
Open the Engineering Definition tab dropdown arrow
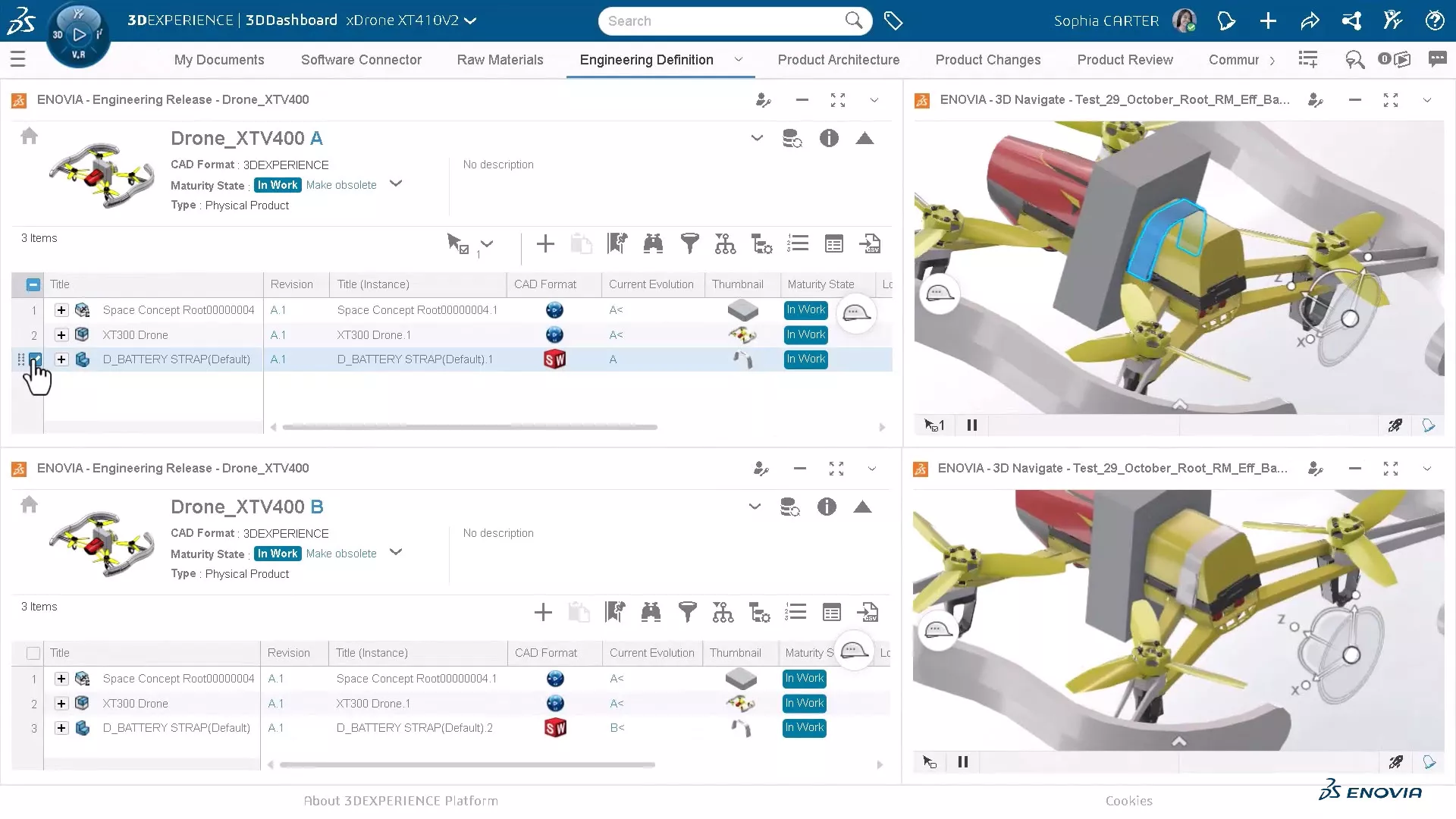pos(738,60)
